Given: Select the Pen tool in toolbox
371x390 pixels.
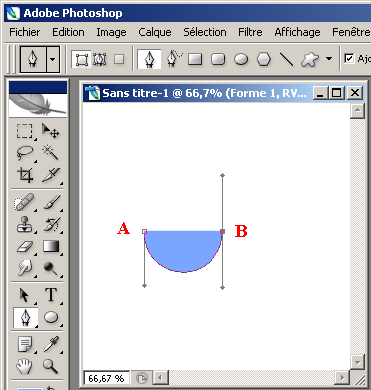Looking at the screenshot, I should (25, 317).
